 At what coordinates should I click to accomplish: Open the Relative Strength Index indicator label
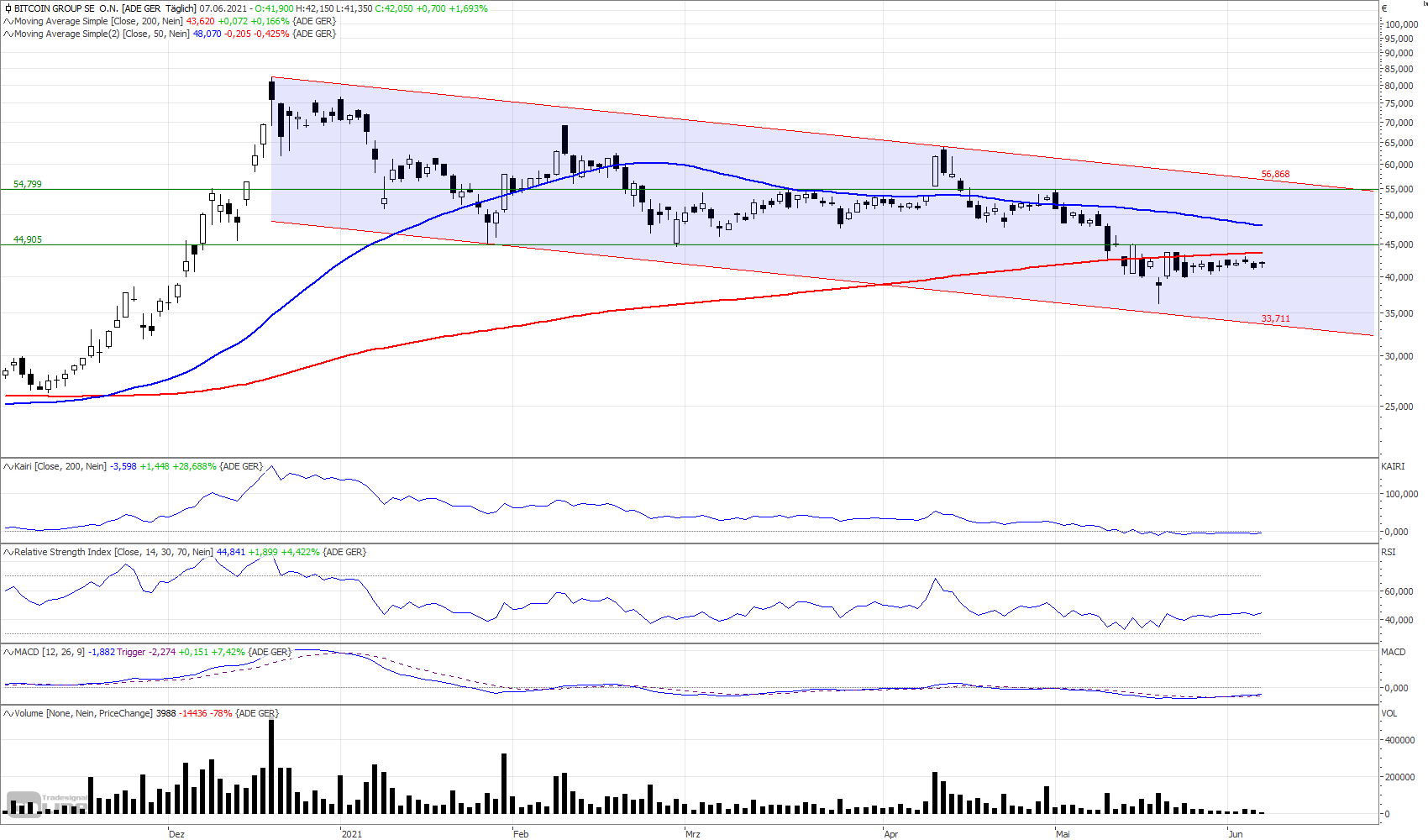pos(113,552)
